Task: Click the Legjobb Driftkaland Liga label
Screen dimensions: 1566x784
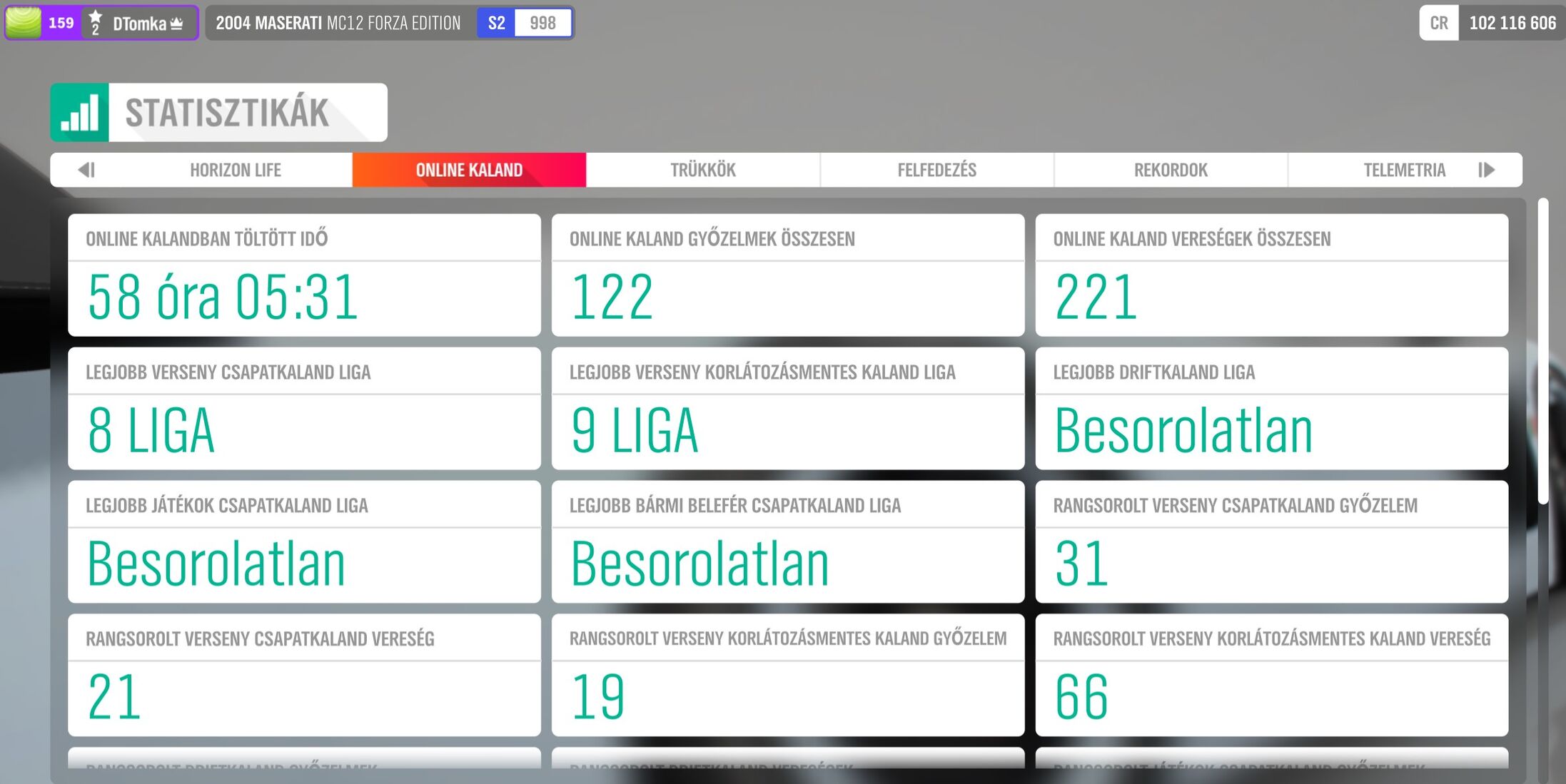Action: click(1154, 372)
